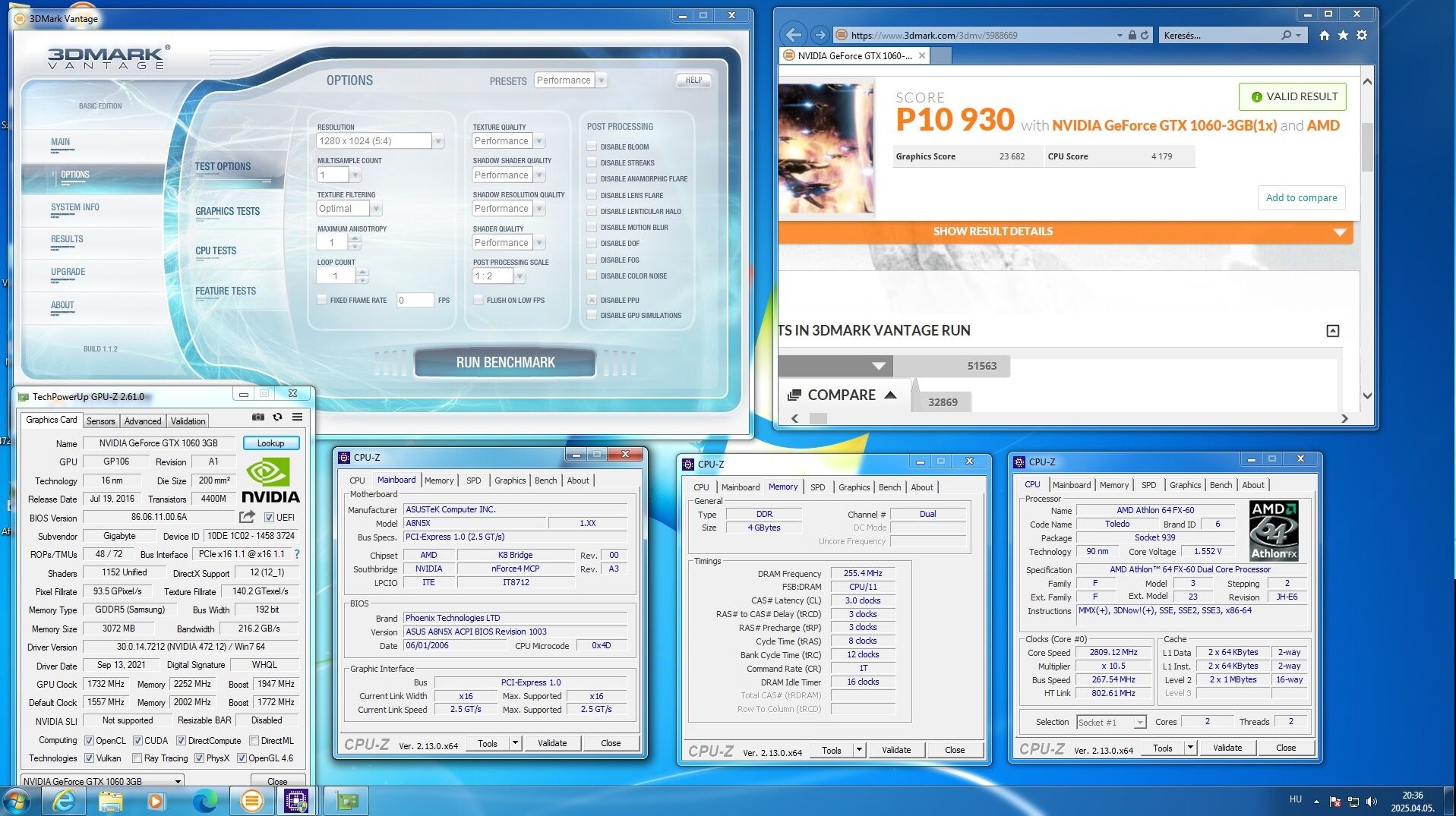The width and height of the screenshot is (1456, 816).
Task: Click the browser forward arrow
Action: point(820,35)
